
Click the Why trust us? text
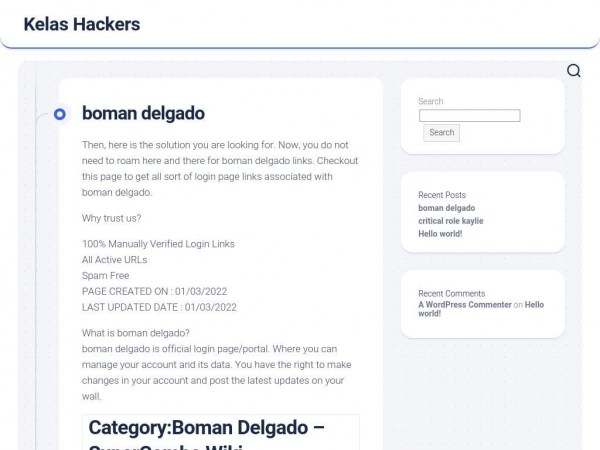coord(112,218)
